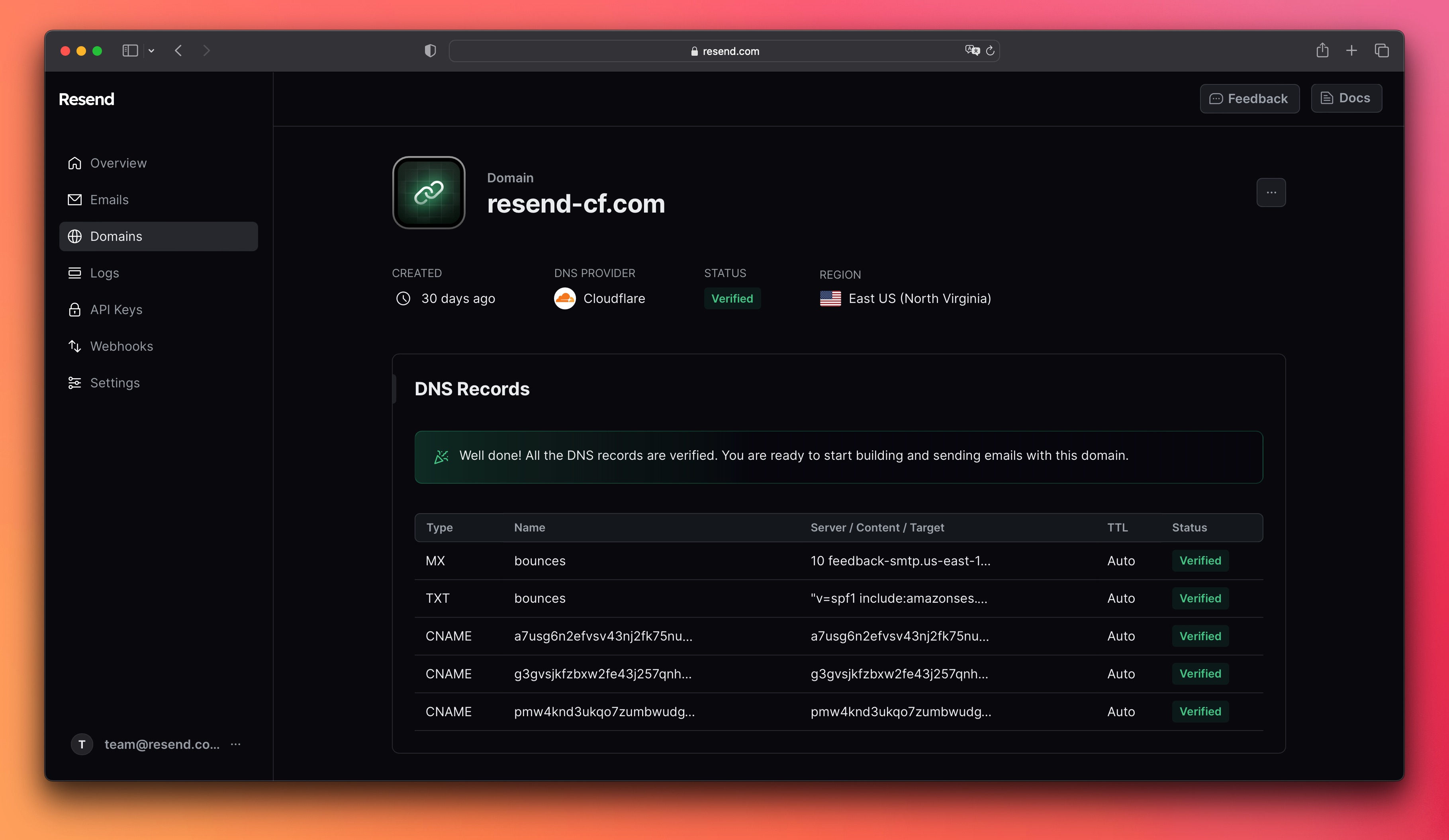Click the East US (North Virginia) text
The height and width of the screenshot is (840, 1449).
click(x=919, y=299)
